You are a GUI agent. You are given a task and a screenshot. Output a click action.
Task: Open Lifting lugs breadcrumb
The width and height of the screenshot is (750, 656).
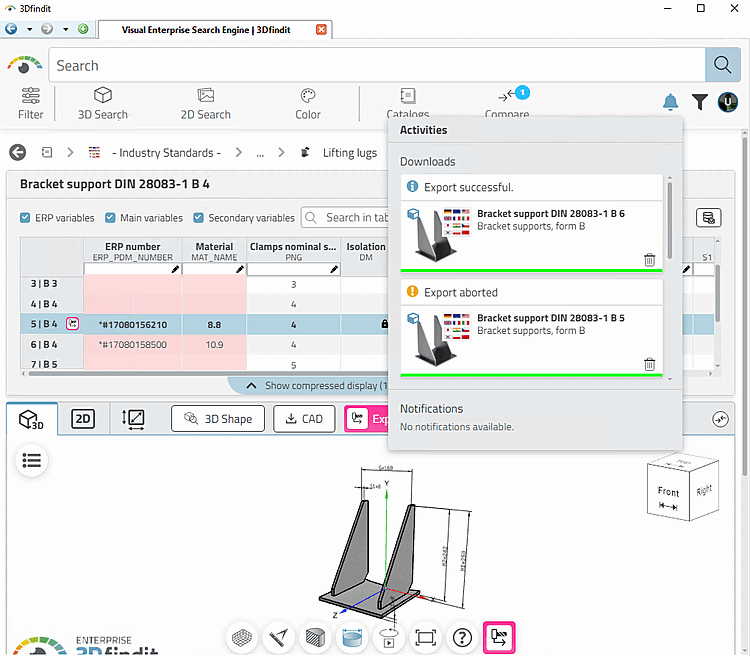coord(350,153)
